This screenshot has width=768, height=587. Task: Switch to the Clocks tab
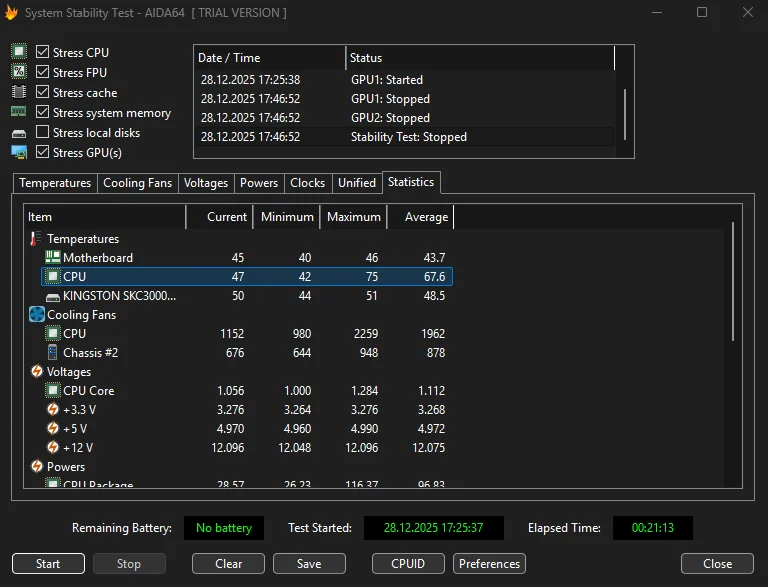(308, 183)
